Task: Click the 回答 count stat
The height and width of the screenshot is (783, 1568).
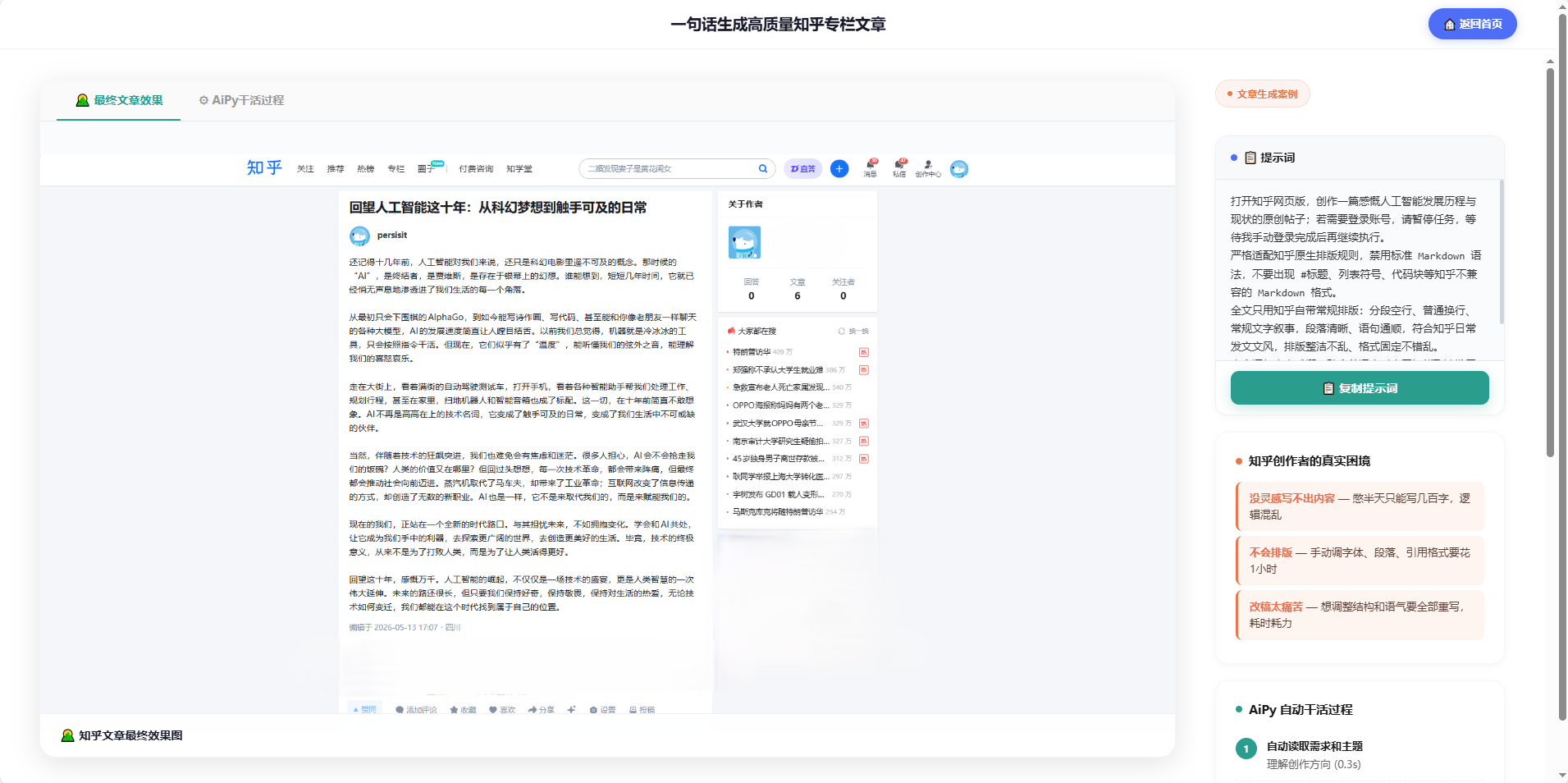Action: [752, 289]
